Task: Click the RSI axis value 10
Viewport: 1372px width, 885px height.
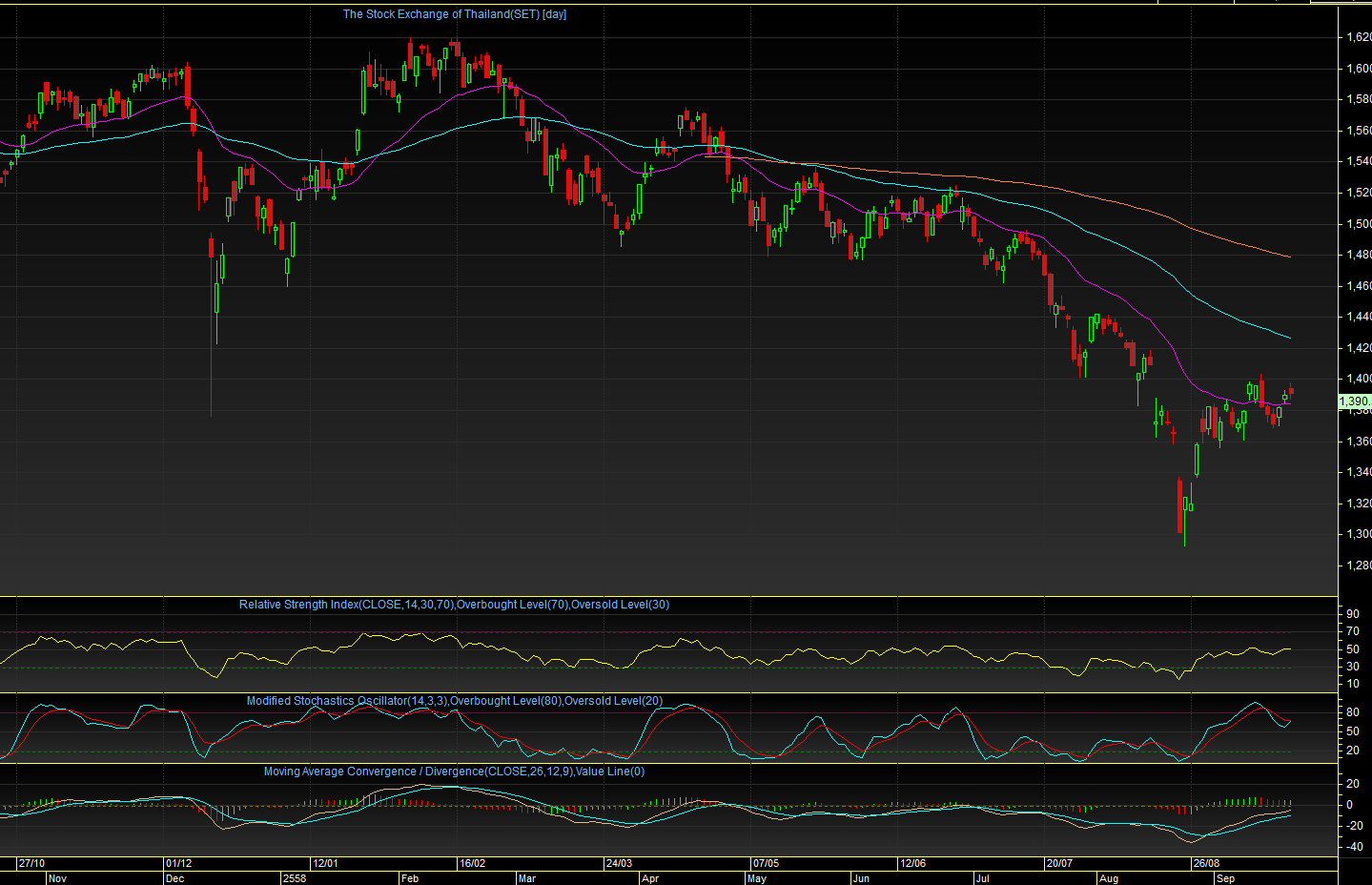Action: pyautogui.click(x=1353, y=684)
